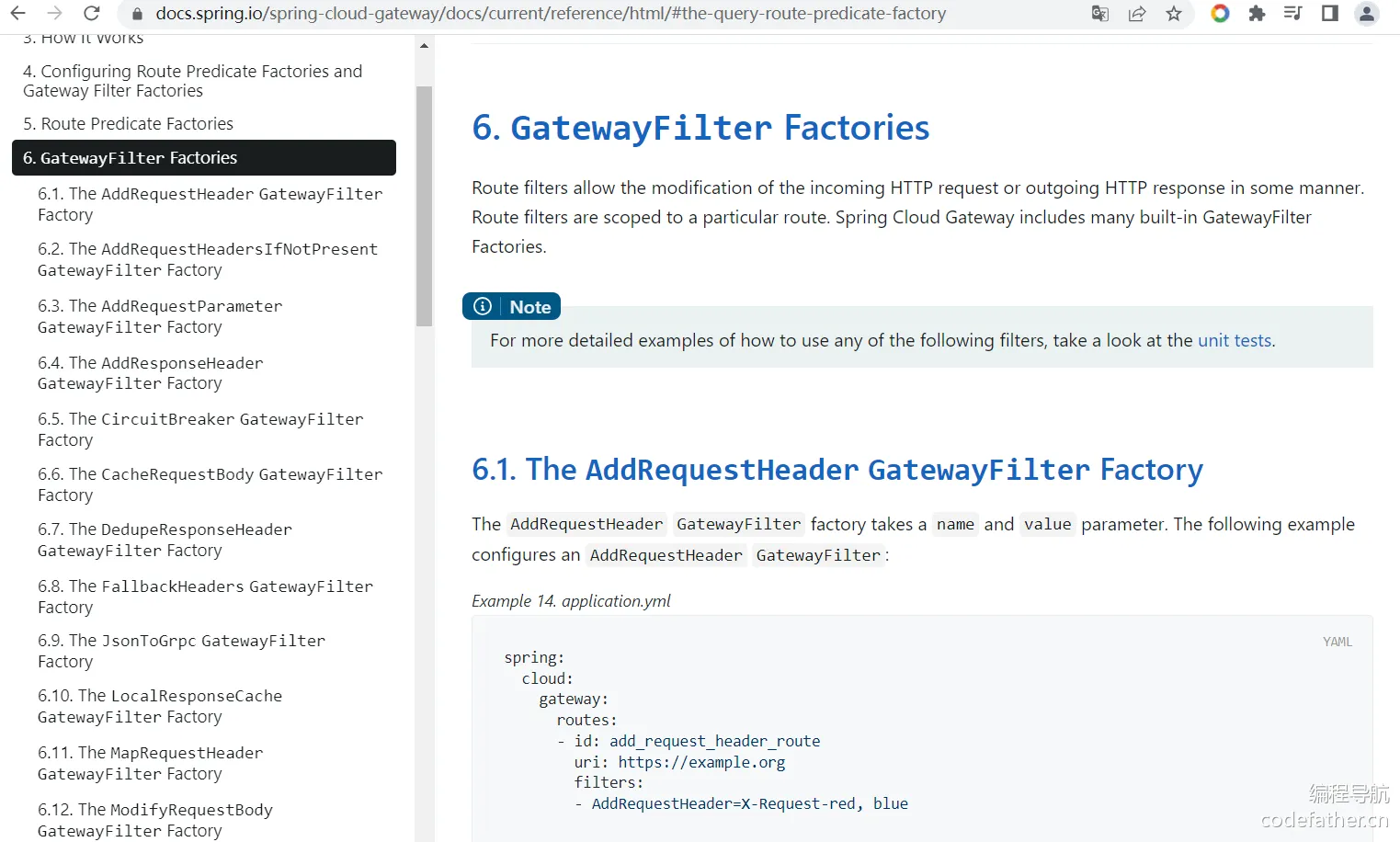Follow the unit tests link
This screenshot has width=1400, height=842.
pos(1235,340)
